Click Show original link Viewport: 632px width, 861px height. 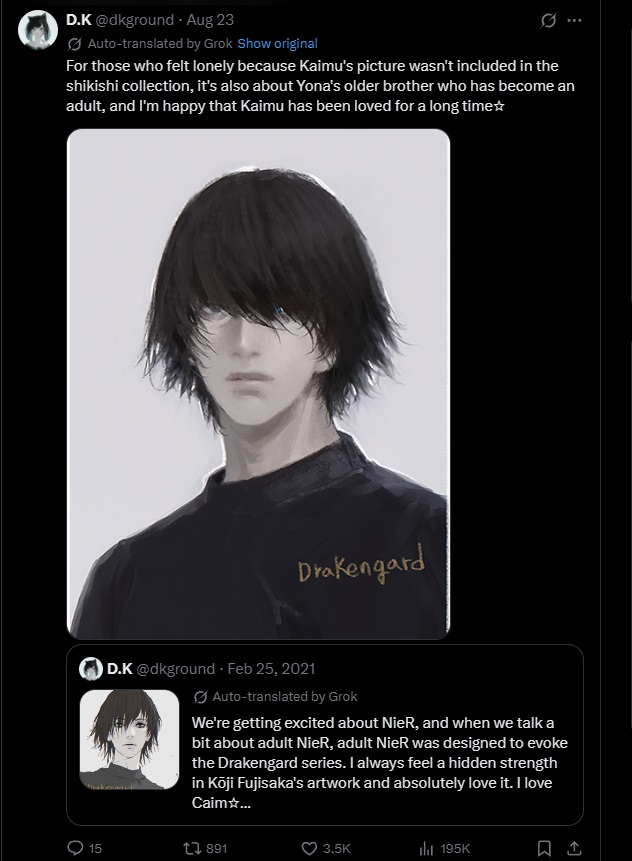click(277, 43)
